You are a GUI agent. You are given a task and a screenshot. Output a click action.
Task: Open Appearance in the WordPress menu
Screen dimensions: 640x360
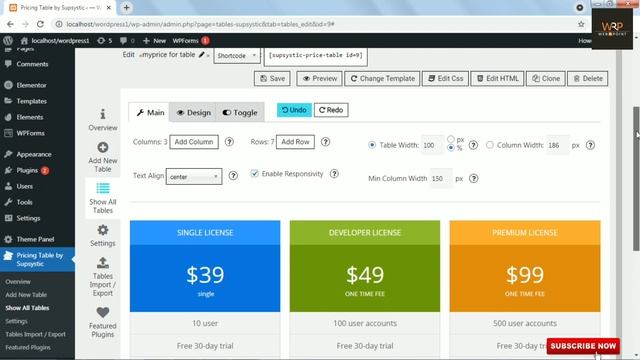click(x=33, y=154)
